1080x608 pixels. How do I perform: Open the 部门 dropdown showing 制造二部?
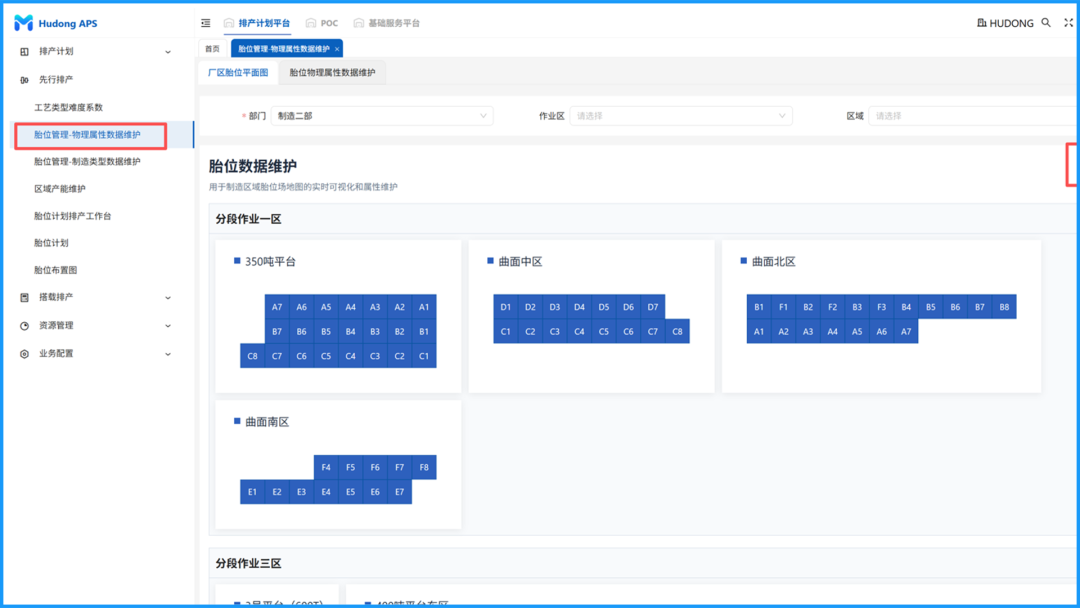pos(382,116)
